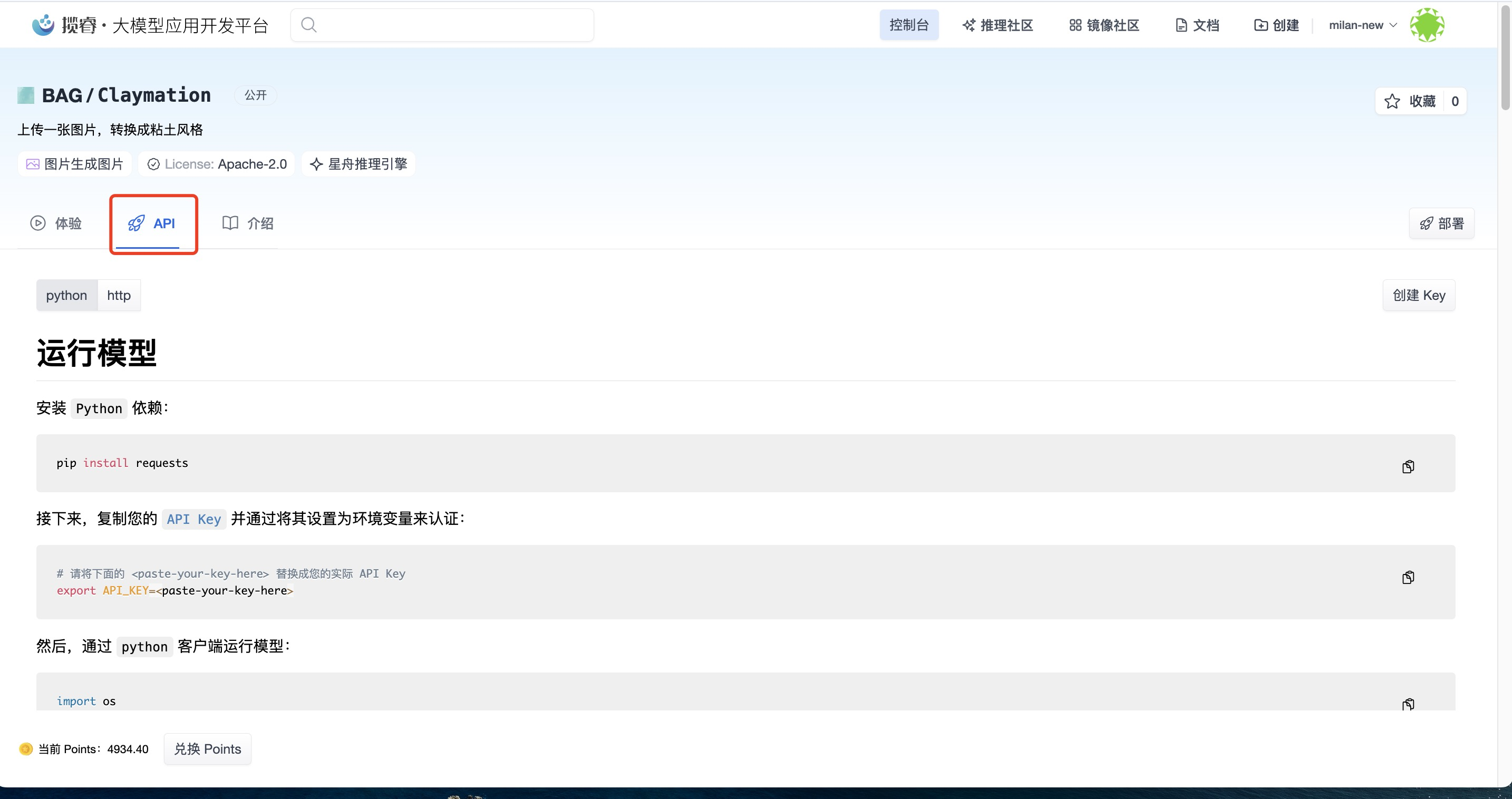Copy the pip install requests command

click(x=1408, y=467)
